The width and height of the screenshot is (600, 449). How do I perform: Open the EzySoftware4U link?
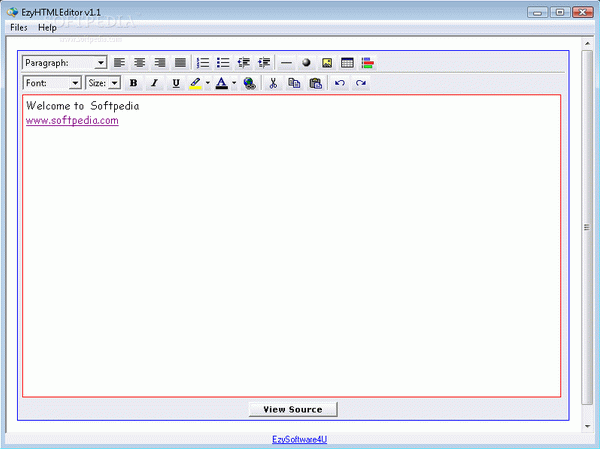(300, 439)
